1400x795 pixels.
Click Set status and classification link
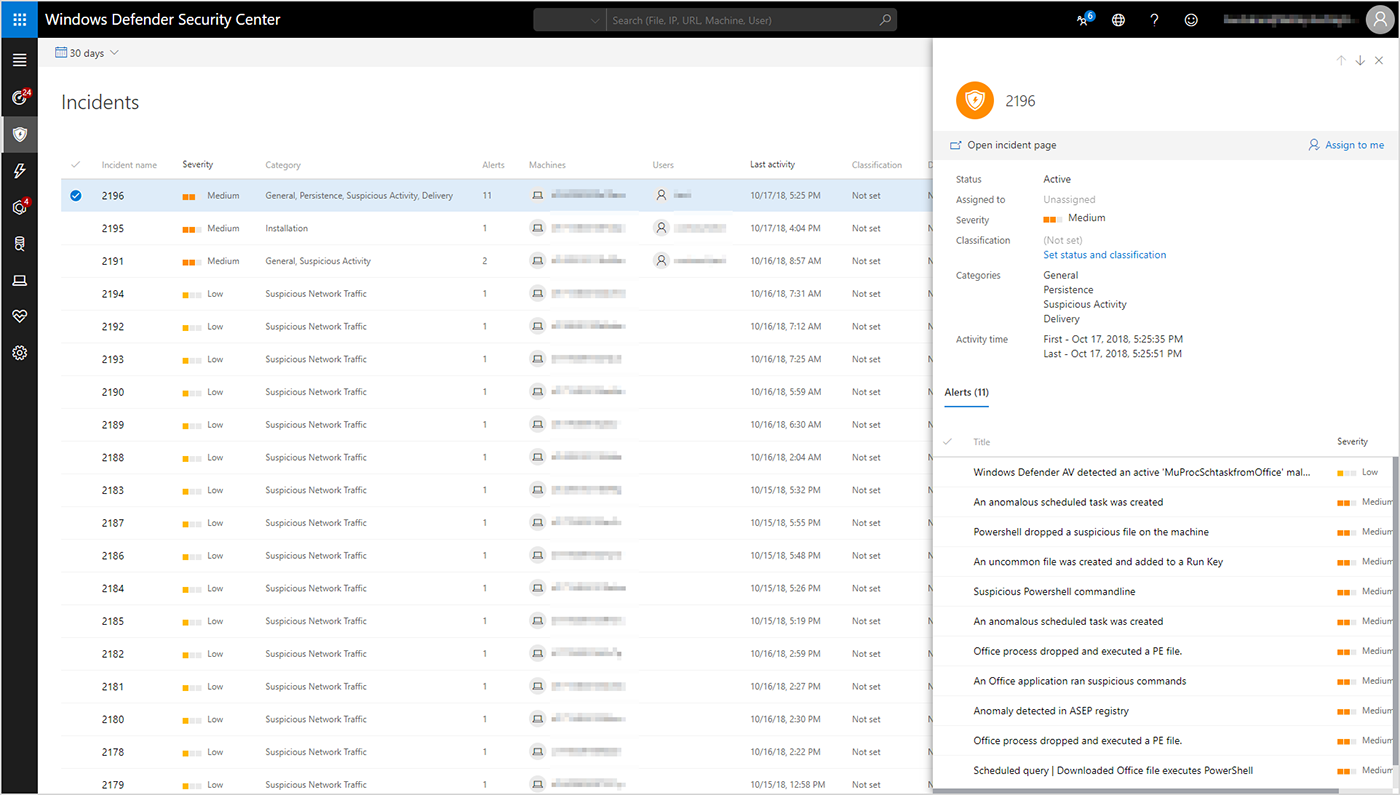click(x=1104, y=254)
